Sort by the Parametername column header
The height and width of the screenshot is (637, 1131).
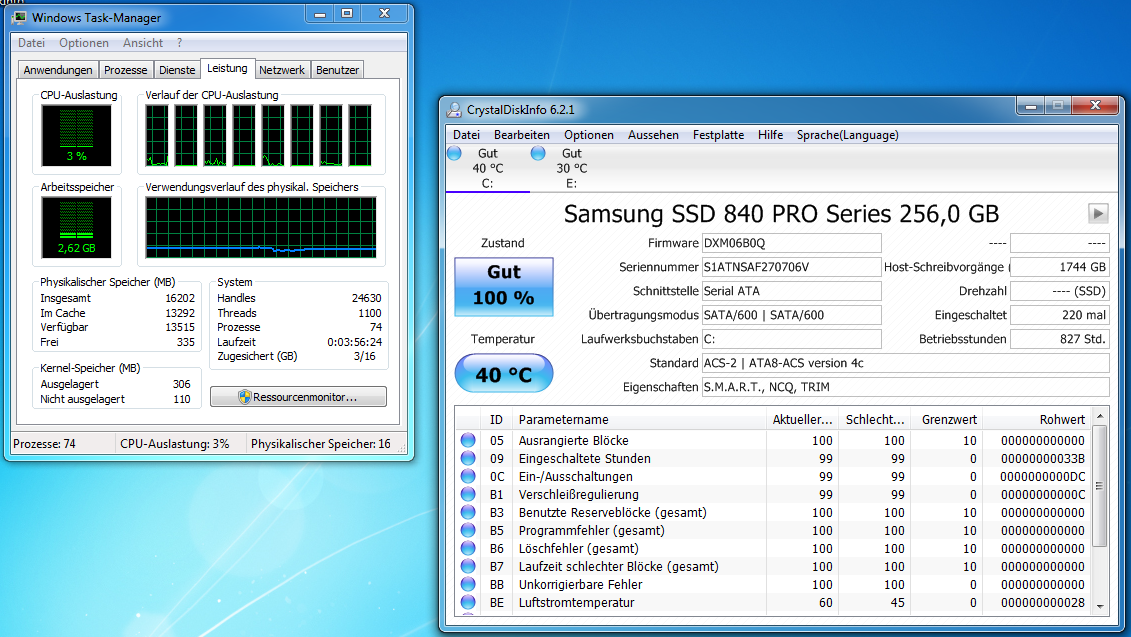pyautogui.click(x=638, y=419)
